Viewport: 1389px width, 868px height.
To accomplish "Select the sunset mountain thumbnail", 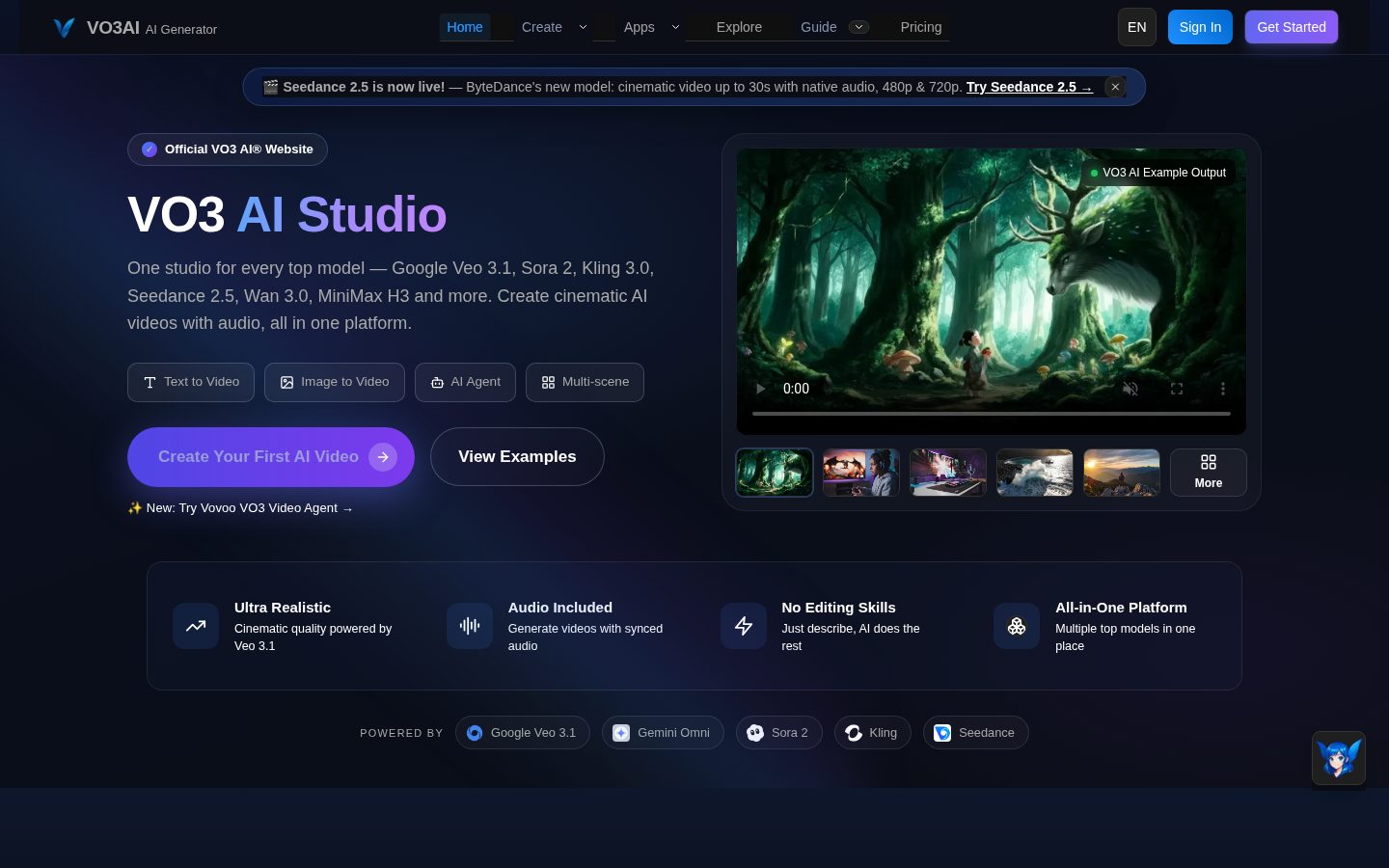I will pos(1122,473).
